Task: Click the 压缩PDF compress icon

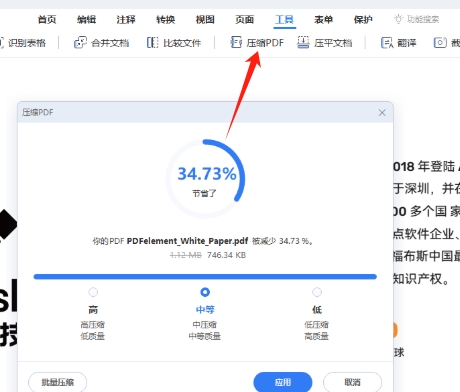Action: (x=236, y=43)
